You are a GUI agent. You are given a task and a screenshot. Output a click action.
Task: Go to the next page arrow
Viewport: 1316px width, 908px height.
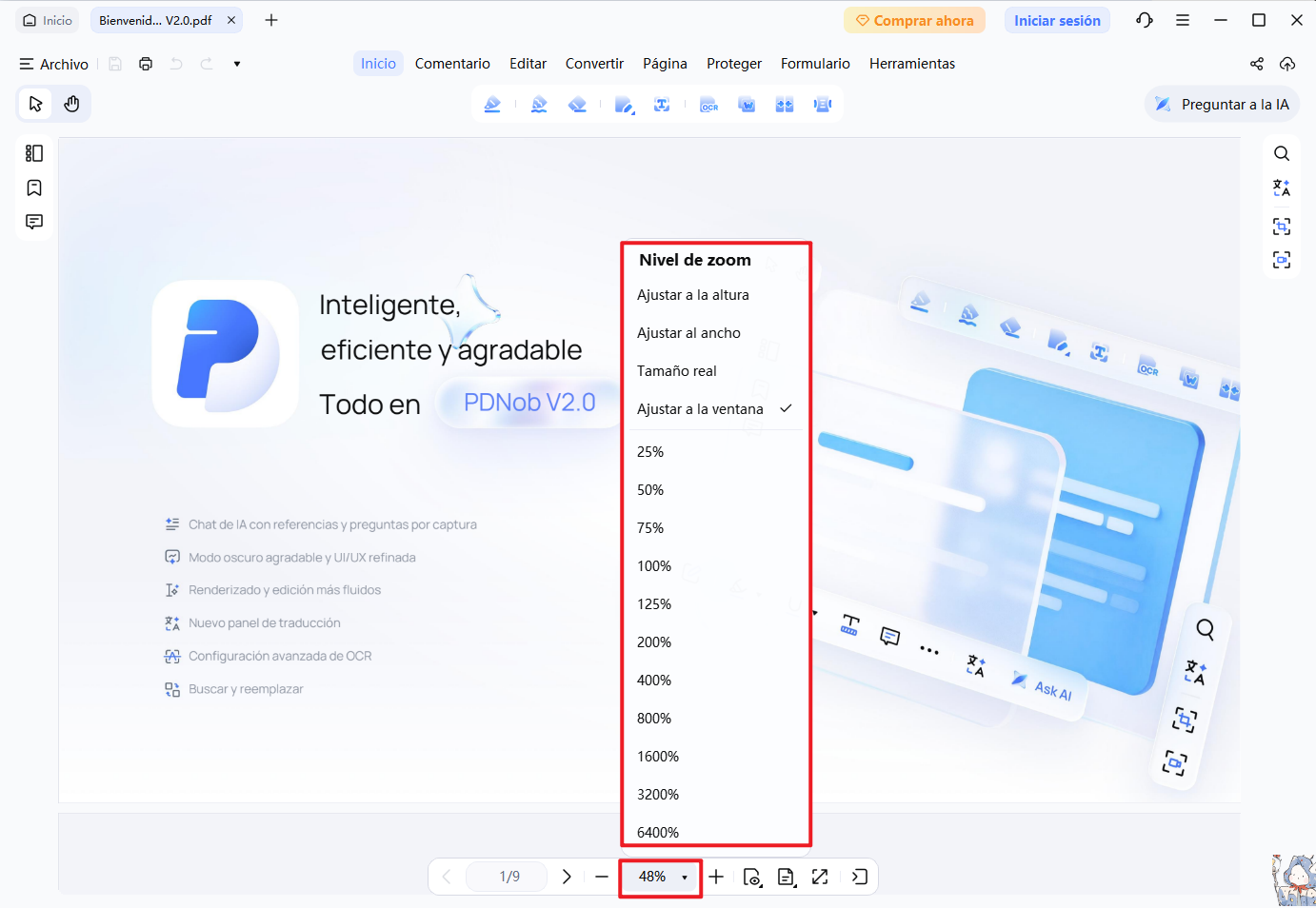coord(567,877)
